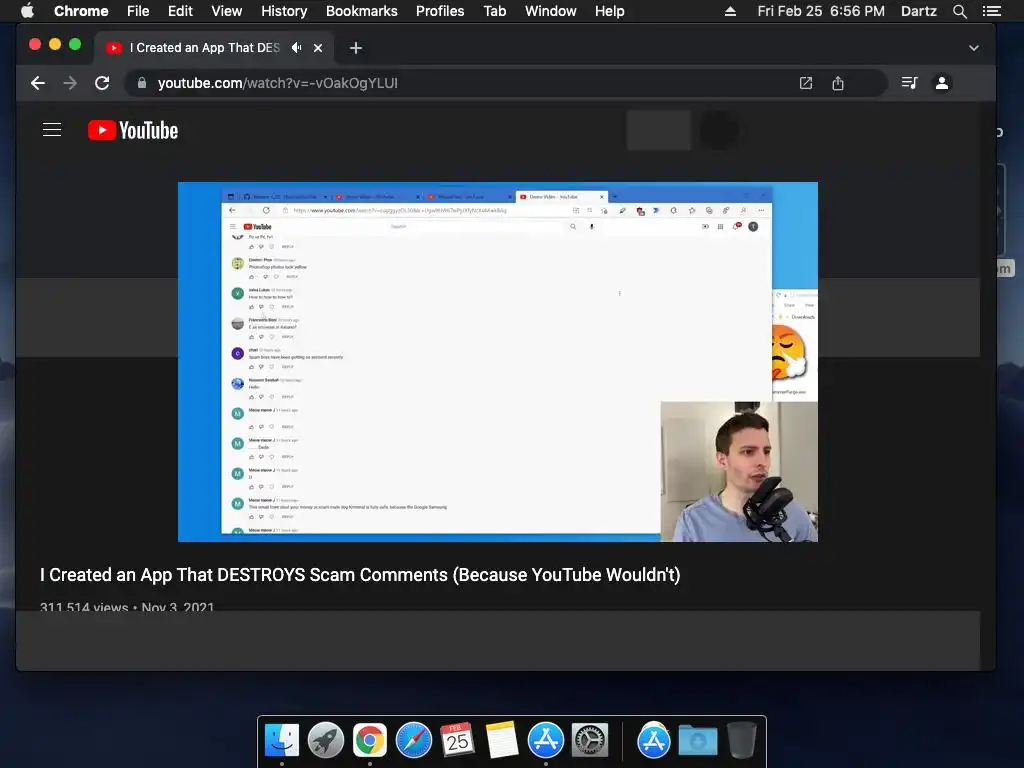Open the Apple menu
This screenshot has width=1024, height=768.
tap(27, 11)
